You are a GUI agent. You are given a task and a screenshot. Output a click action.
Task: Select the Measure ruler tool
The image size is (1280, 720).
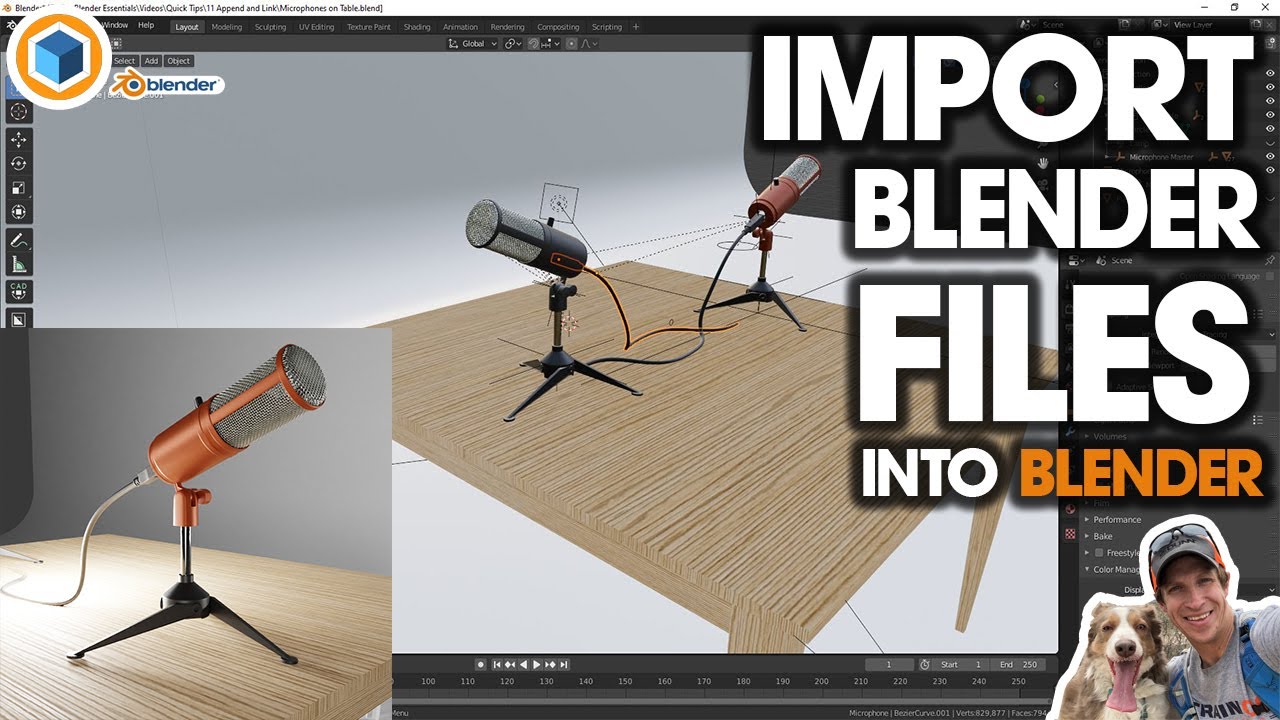click(18, 264)
